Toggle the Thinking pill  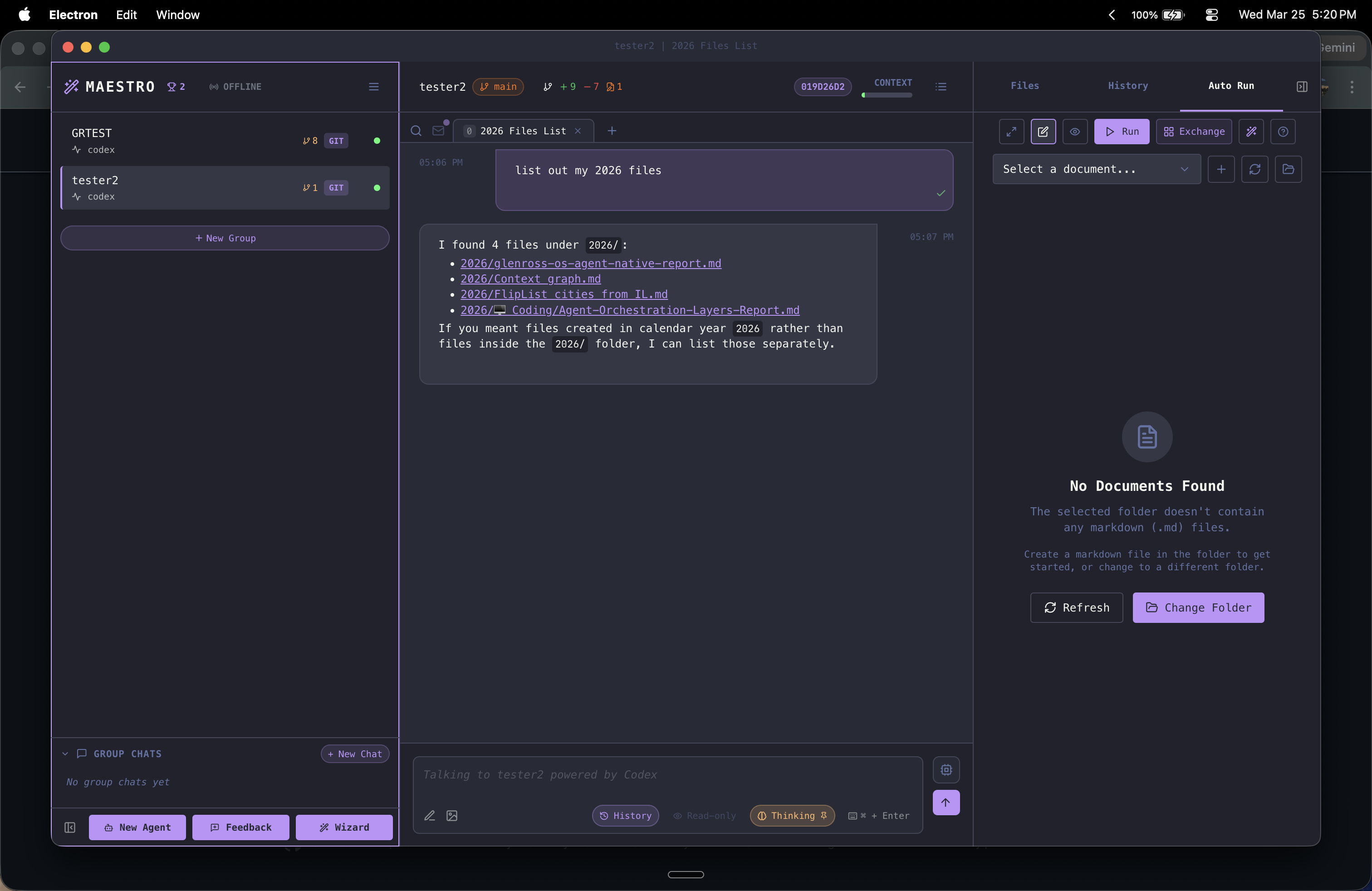[x=792, y=816]
